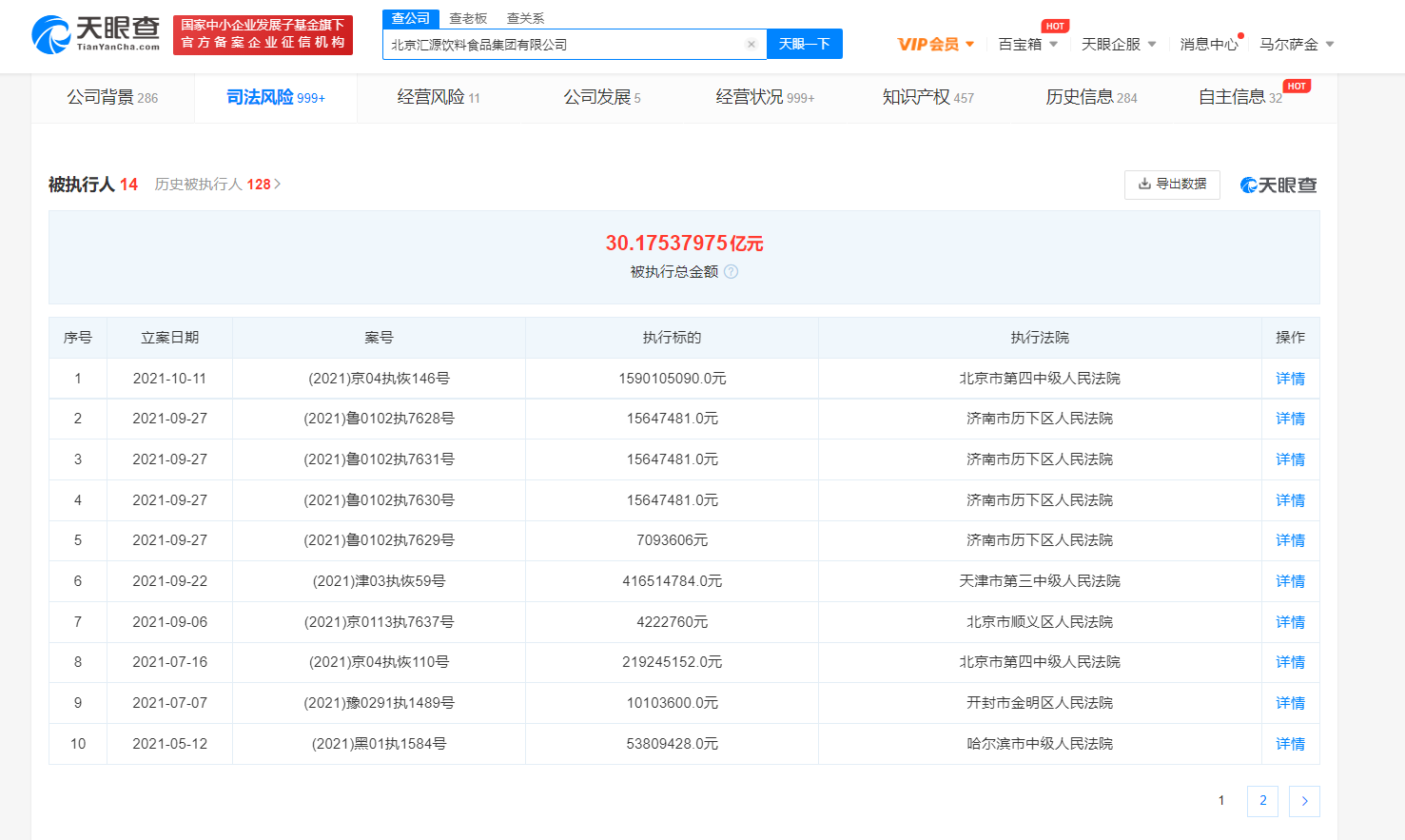This screenshot has height=840, width=1405.
Task: Switch to 自主信息 tab
Action: [x=1240, y=97]
